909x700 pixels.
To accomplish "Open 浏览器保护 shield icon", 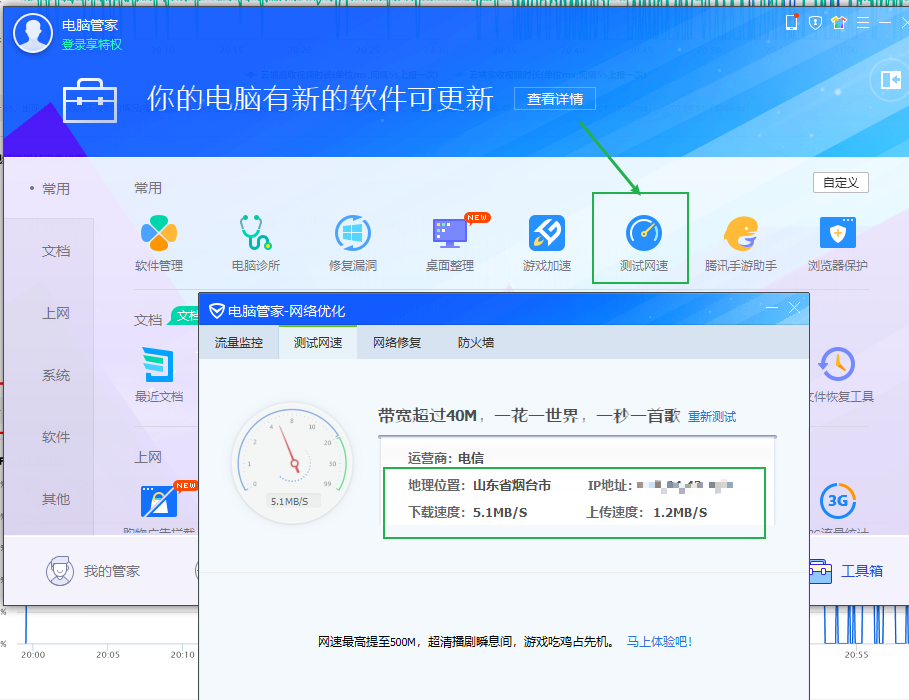I will (838, 233).
